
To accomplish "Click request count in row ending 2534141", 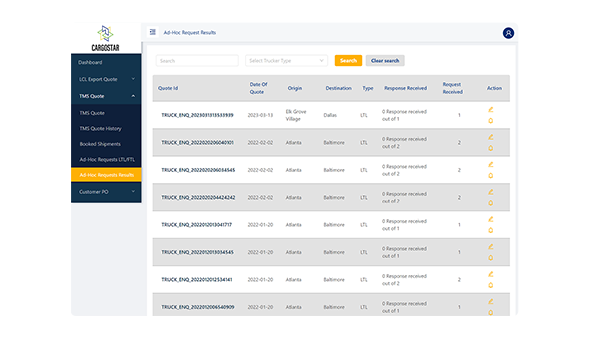I will tap(459, 279).
